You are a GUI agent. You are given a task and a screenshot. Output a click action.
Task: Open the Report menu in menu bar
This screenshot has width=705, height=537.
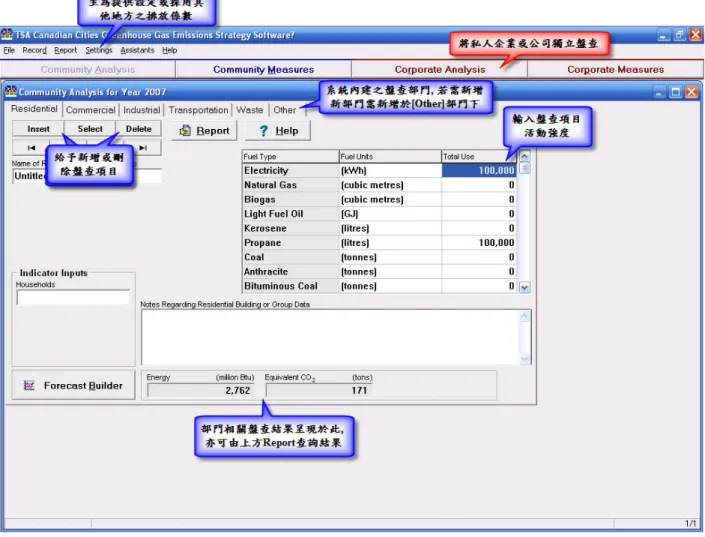(x=66, y=50)
